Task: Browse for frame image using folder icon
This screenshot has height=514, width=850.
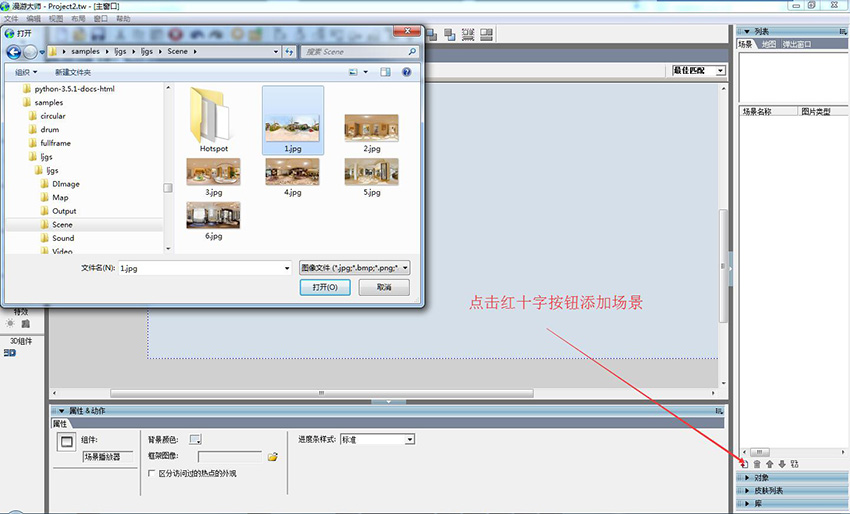Action: (272, 457)
